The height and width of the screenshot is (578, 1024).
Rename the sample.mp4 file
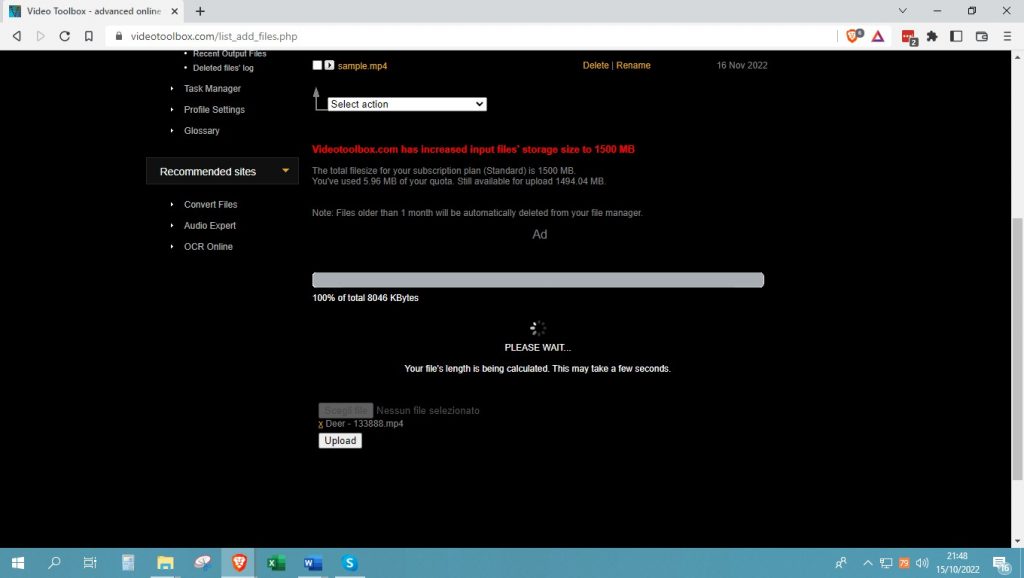click(633, 64)
